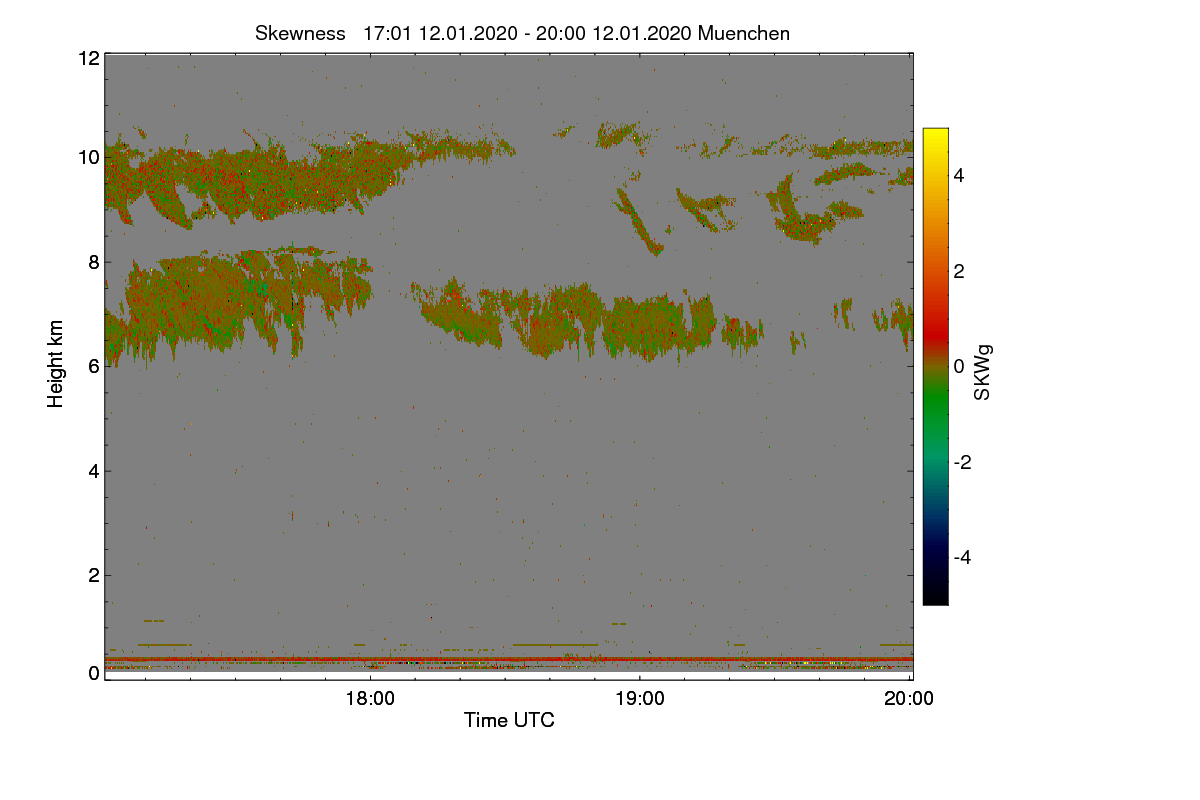The image size is (1200, 800).
Task: Select the 18:00 time axis label
Action: (x=370, y=700)
